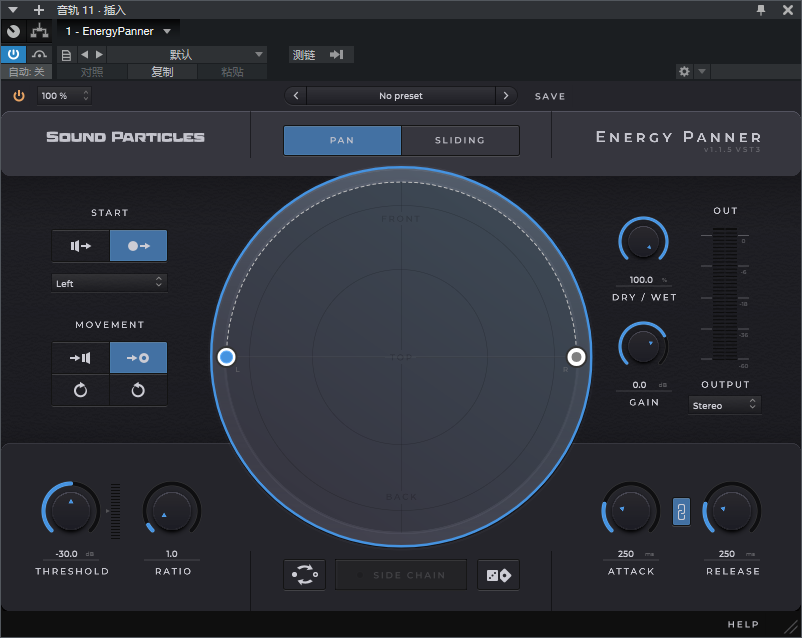Click the dice randomize icon

click(499, 575)
